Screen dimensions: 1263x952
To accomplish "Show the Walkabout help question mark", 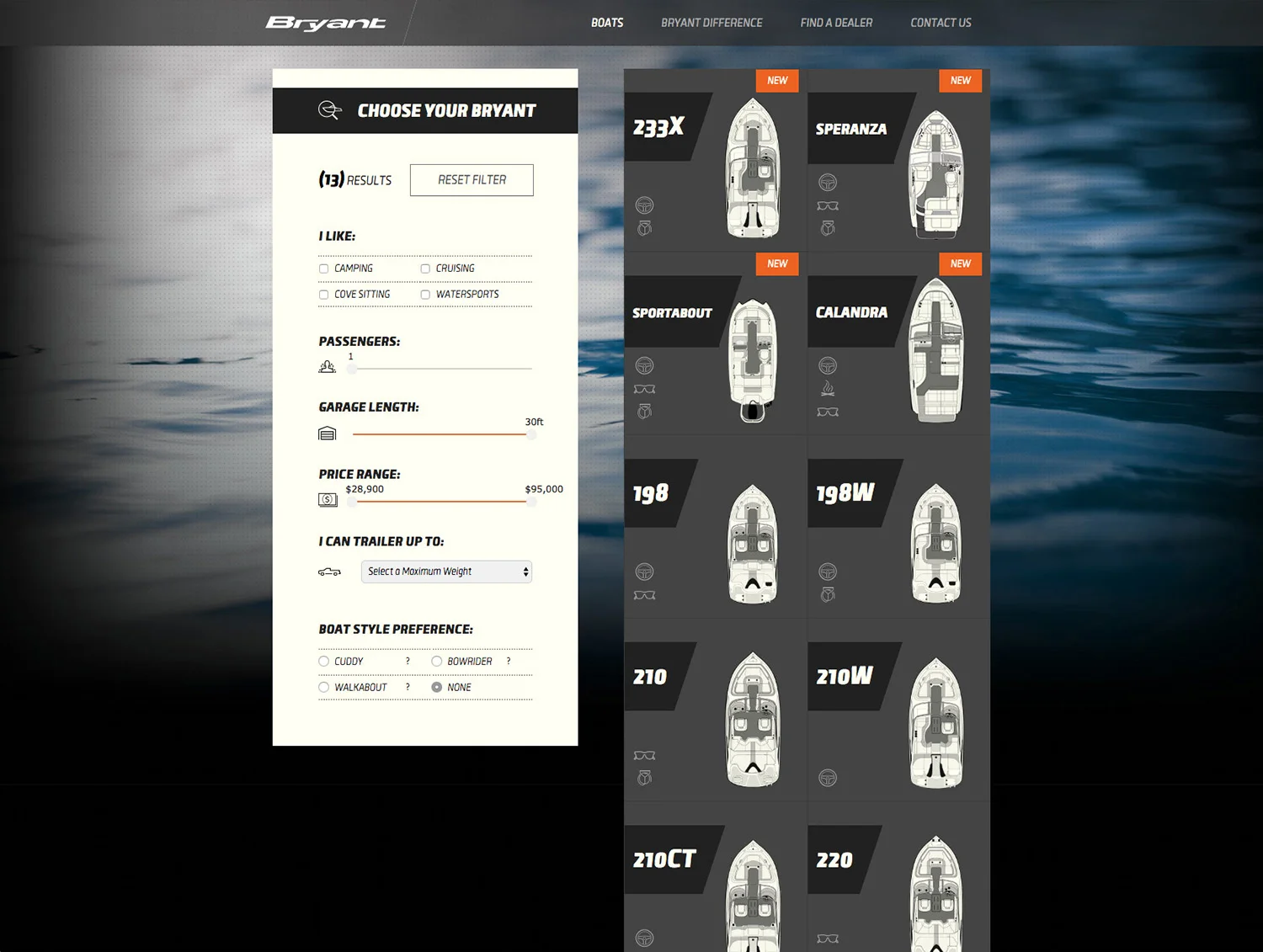I will point(408,688).
